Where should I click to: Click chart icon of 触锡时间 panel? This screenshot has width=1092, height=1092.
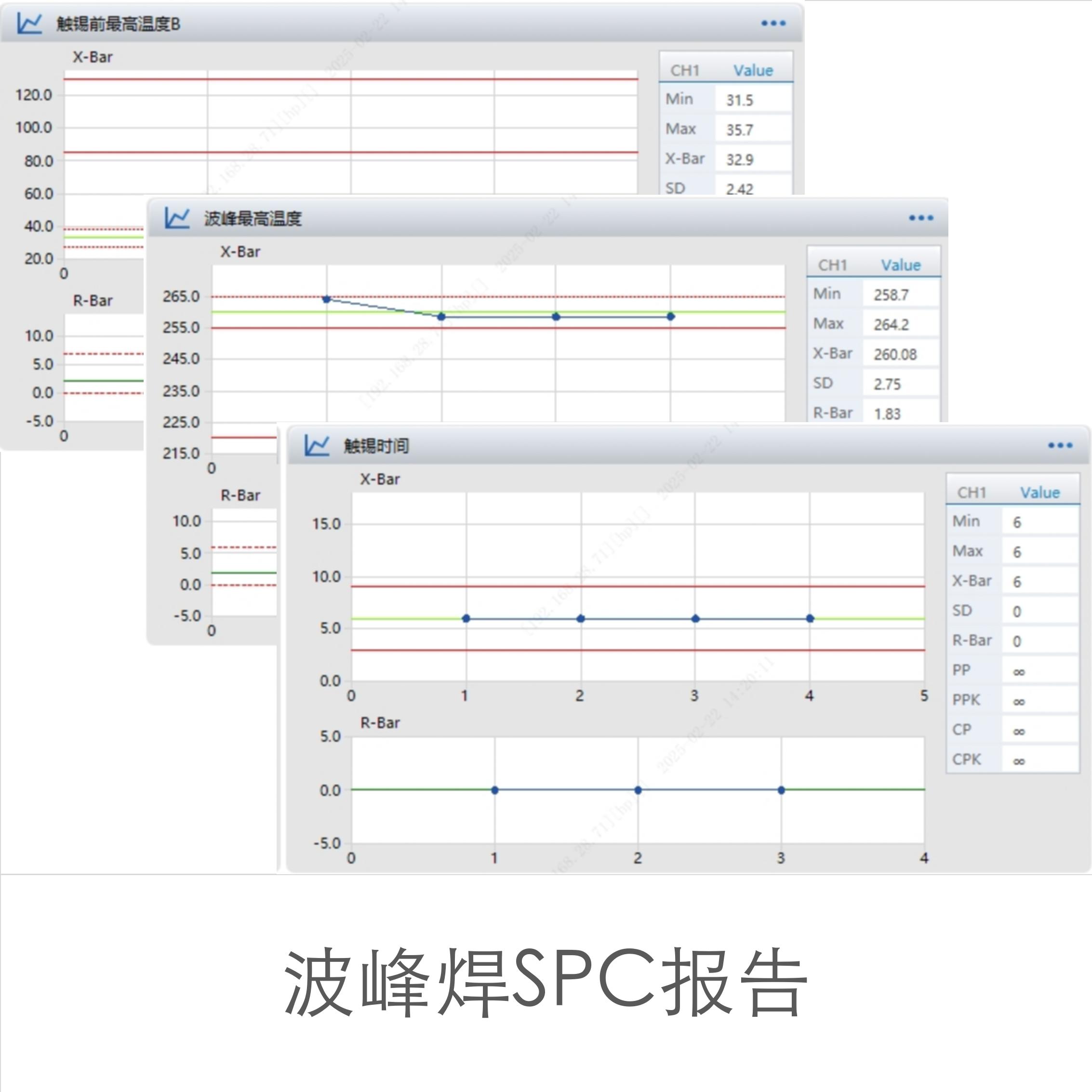tap(317, 445)
